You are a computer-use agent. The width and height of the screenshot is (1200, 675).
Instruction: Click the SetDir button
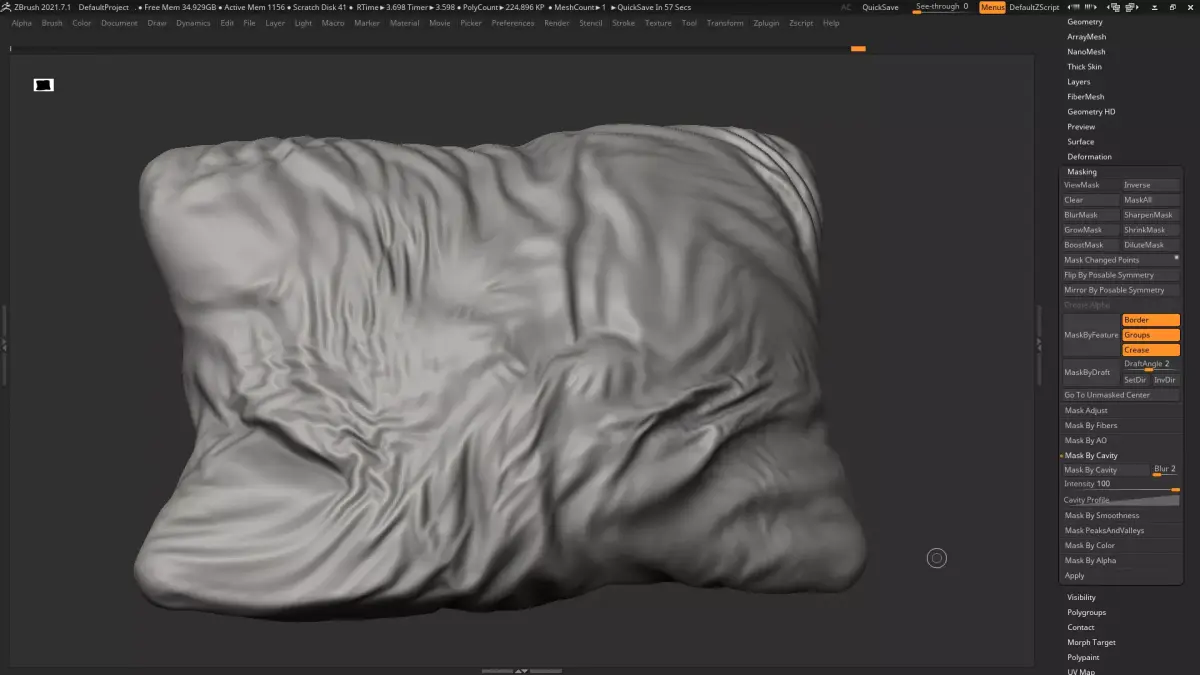pos(1135,380)
